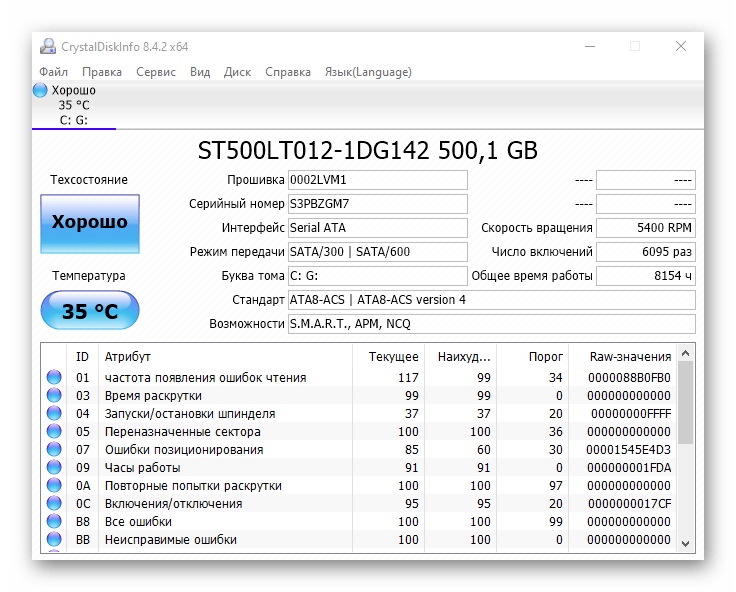Click the Raw-значения column header
The image size is (736, 592).
pos(622,357)
